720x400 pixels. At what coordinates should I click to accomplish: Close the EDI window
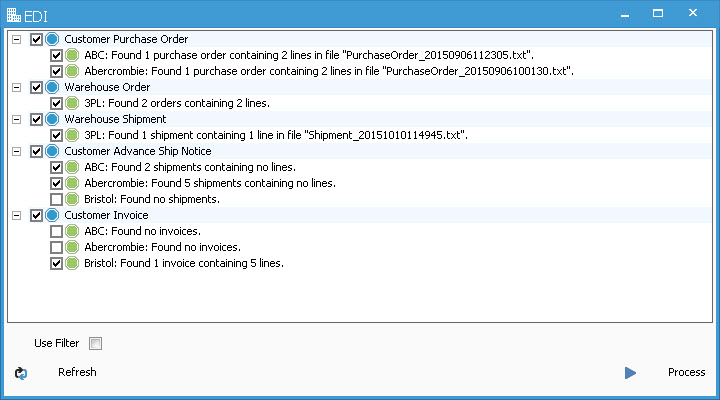693,13
